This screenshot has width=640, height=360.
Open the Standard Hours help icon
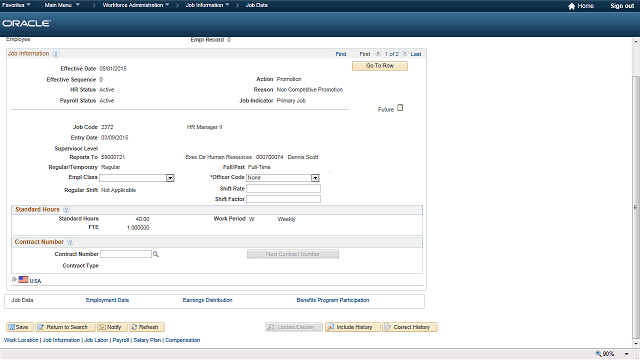[66, 210]
